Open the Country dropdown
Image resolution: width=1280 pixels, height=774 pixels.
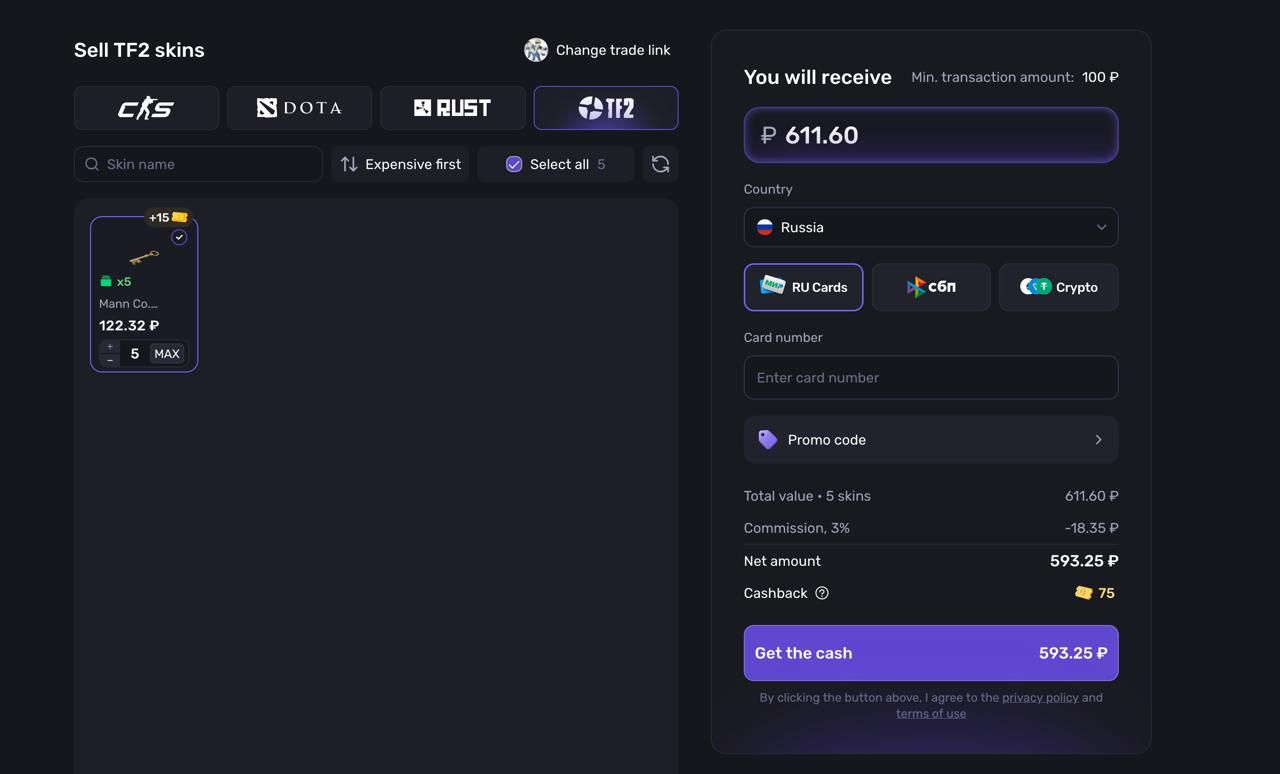[x=931, y=226]
